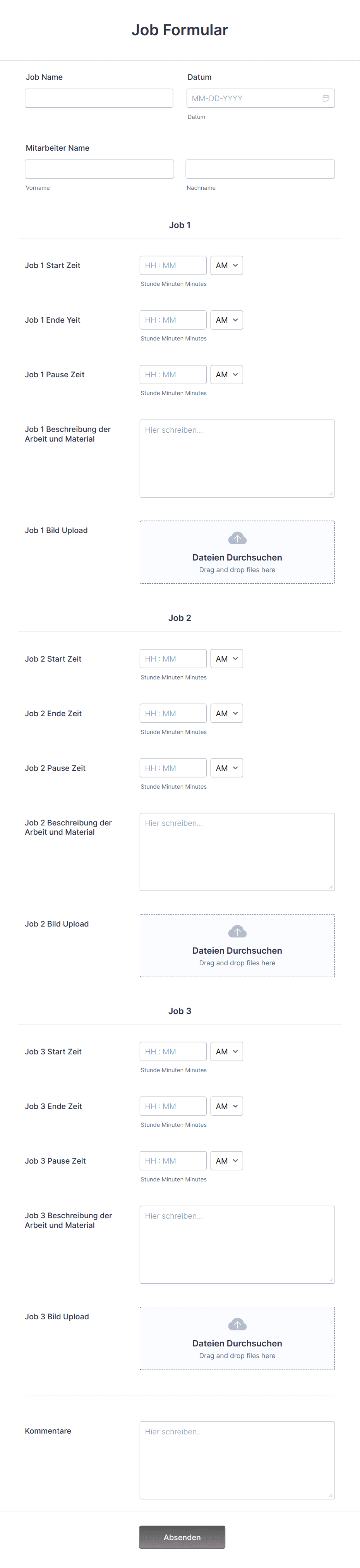
Task: Open the AM/PM dropdown for Job 2 Ende Zeit
Action: point(226,713)
